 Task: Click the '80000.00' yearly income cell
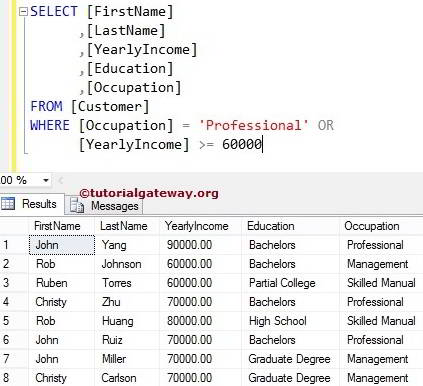click(x=200, y=321)
